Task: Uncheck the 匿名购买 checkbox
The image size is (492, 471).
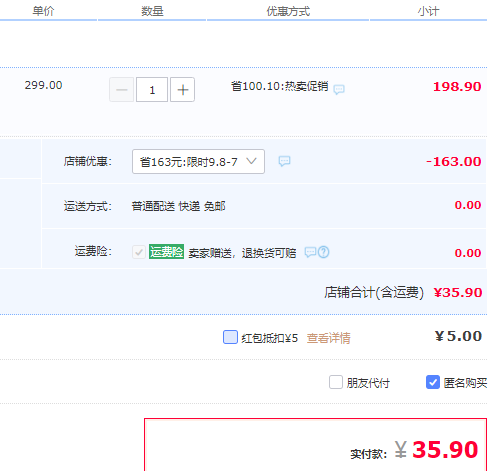Action: tap(433, 382)
